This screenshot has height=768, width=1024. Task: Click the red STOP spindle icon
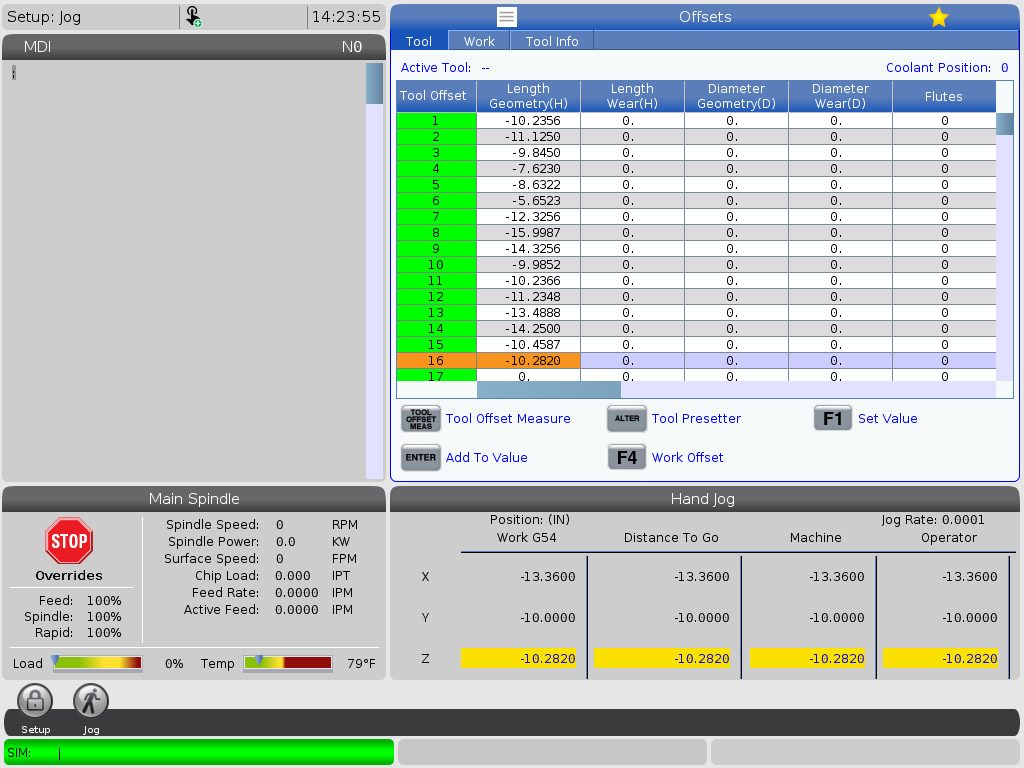pos(69,541)
